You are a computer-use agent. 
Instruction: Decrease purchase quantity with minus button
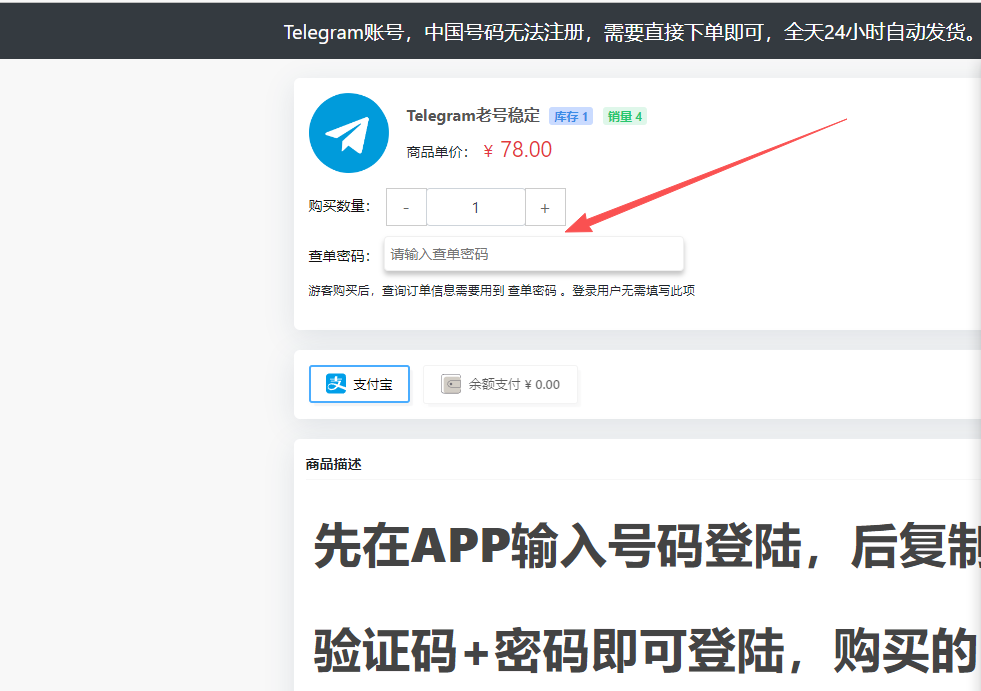point(406,207)
